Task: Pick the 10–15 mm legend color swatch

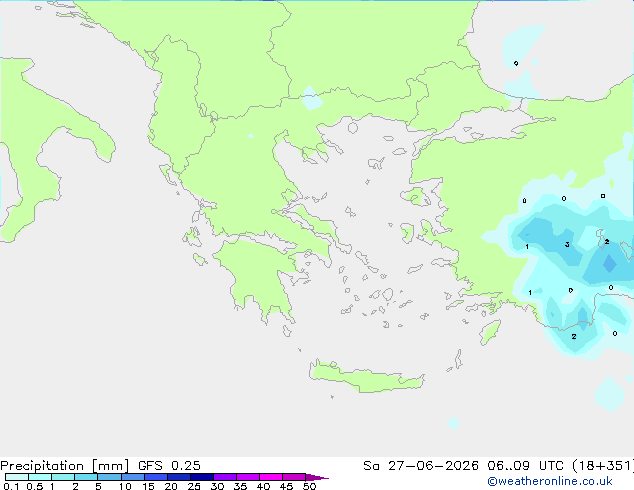Action: tap(132, 477)
